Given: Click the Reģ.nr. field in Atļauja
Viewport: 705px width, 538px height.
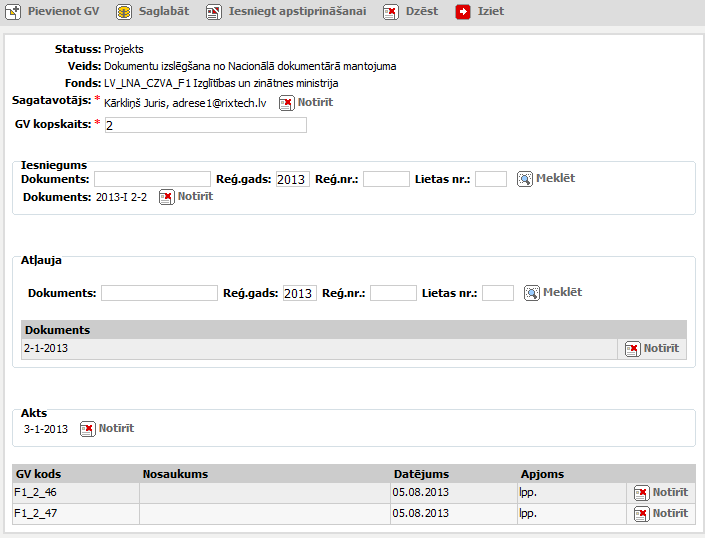Looking at the screenshot, I should [393, 293].
